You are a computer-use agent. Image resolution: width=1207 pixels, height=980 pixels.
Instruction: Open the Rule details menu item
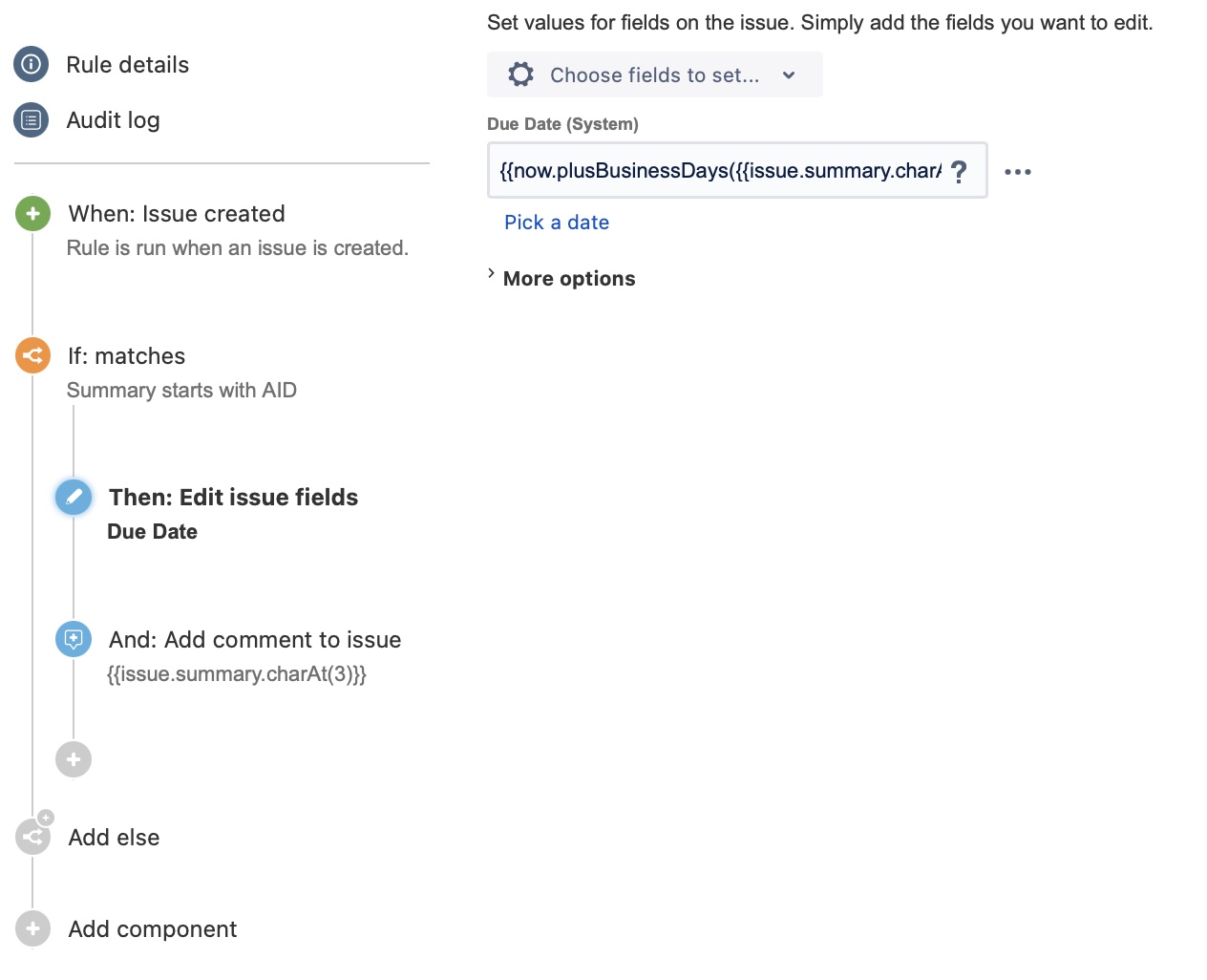128,64
